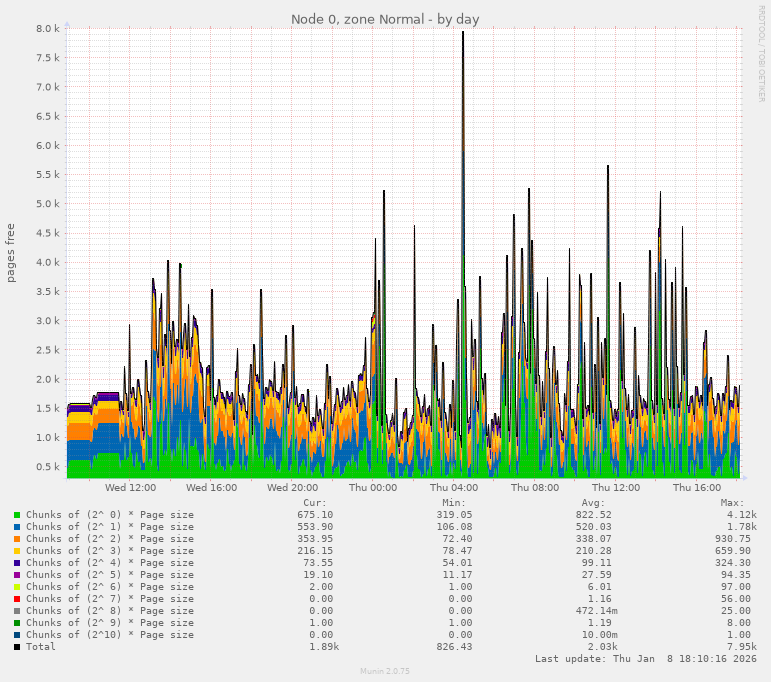Click the 'Cur:' column header in the legend
Screen dimensions: 771x682
314,503
